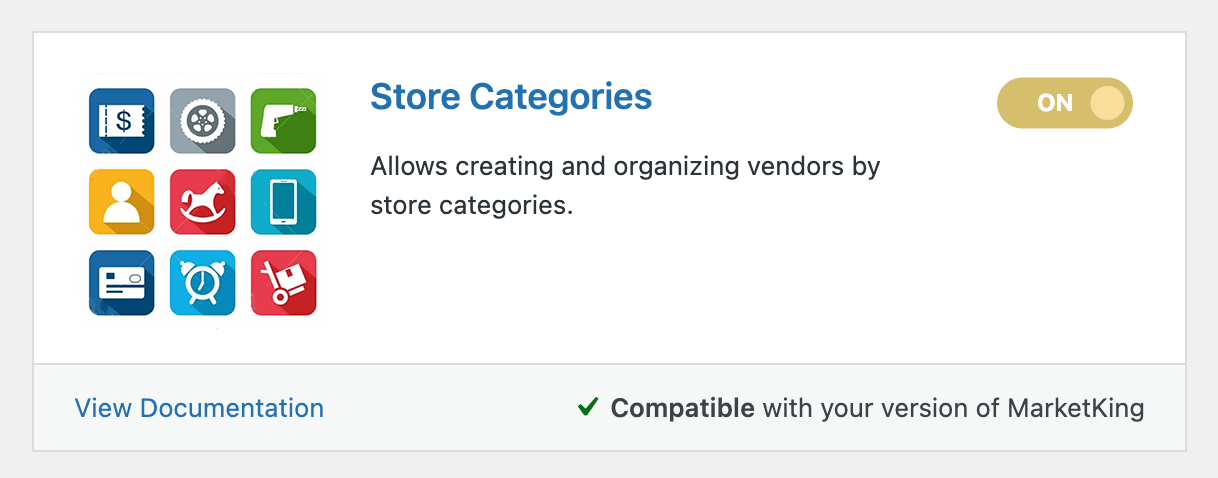Click the round knob of the ON switch

point(1107,103)
